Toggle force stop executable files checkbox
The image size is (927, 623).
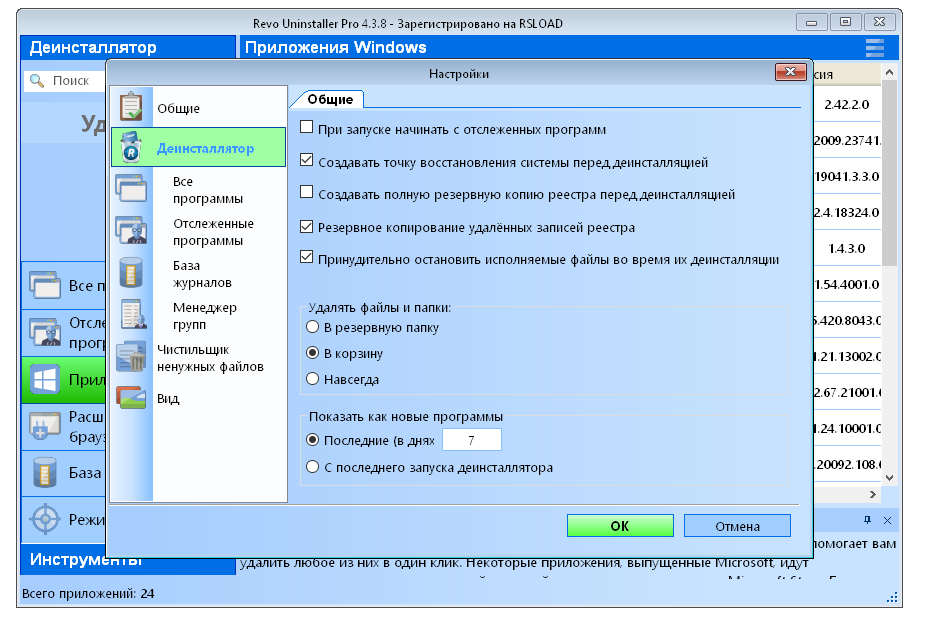(306, 257)
